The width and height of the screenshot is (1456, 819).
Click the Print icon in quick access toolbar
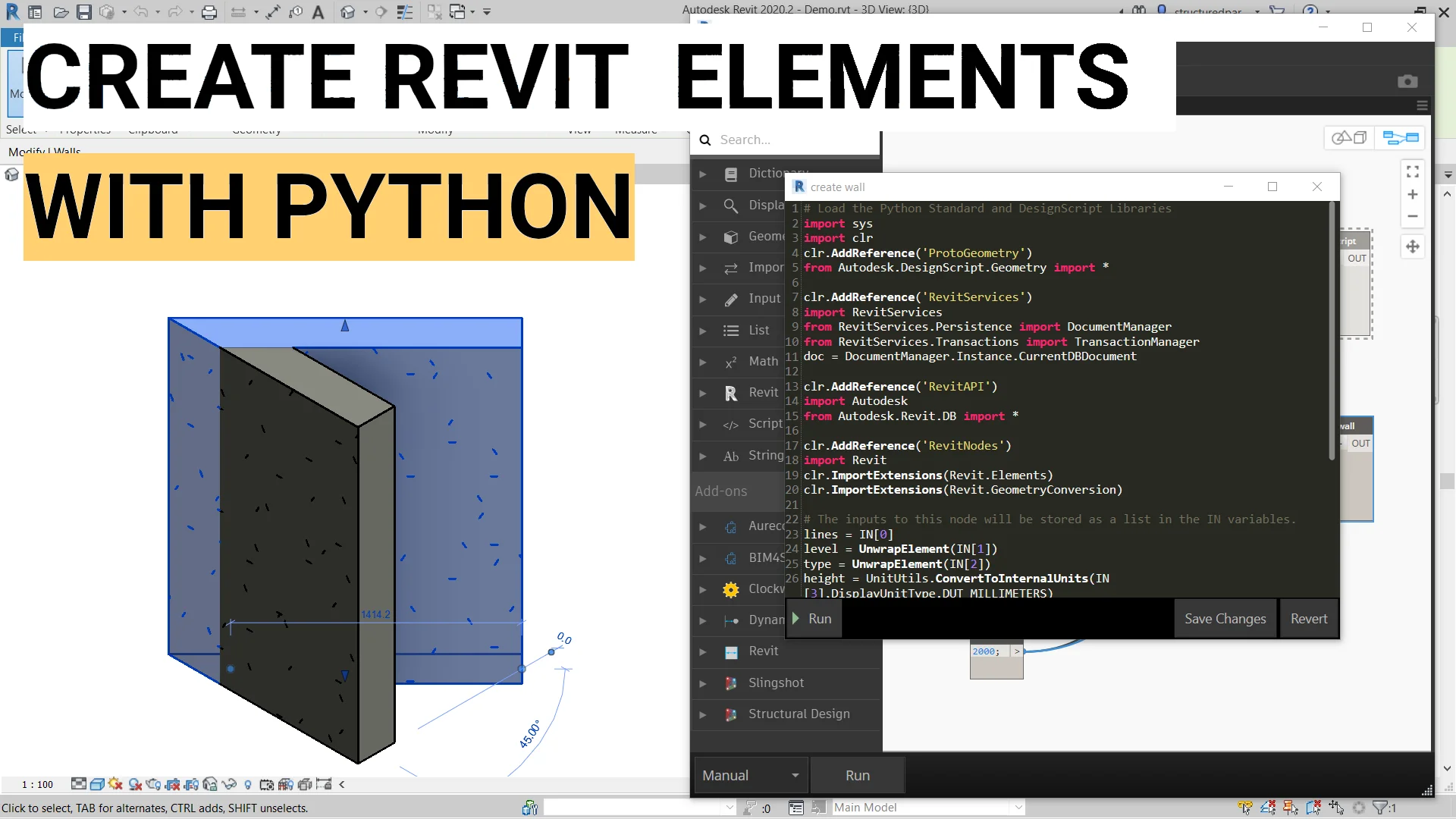[x=209, y=12]
